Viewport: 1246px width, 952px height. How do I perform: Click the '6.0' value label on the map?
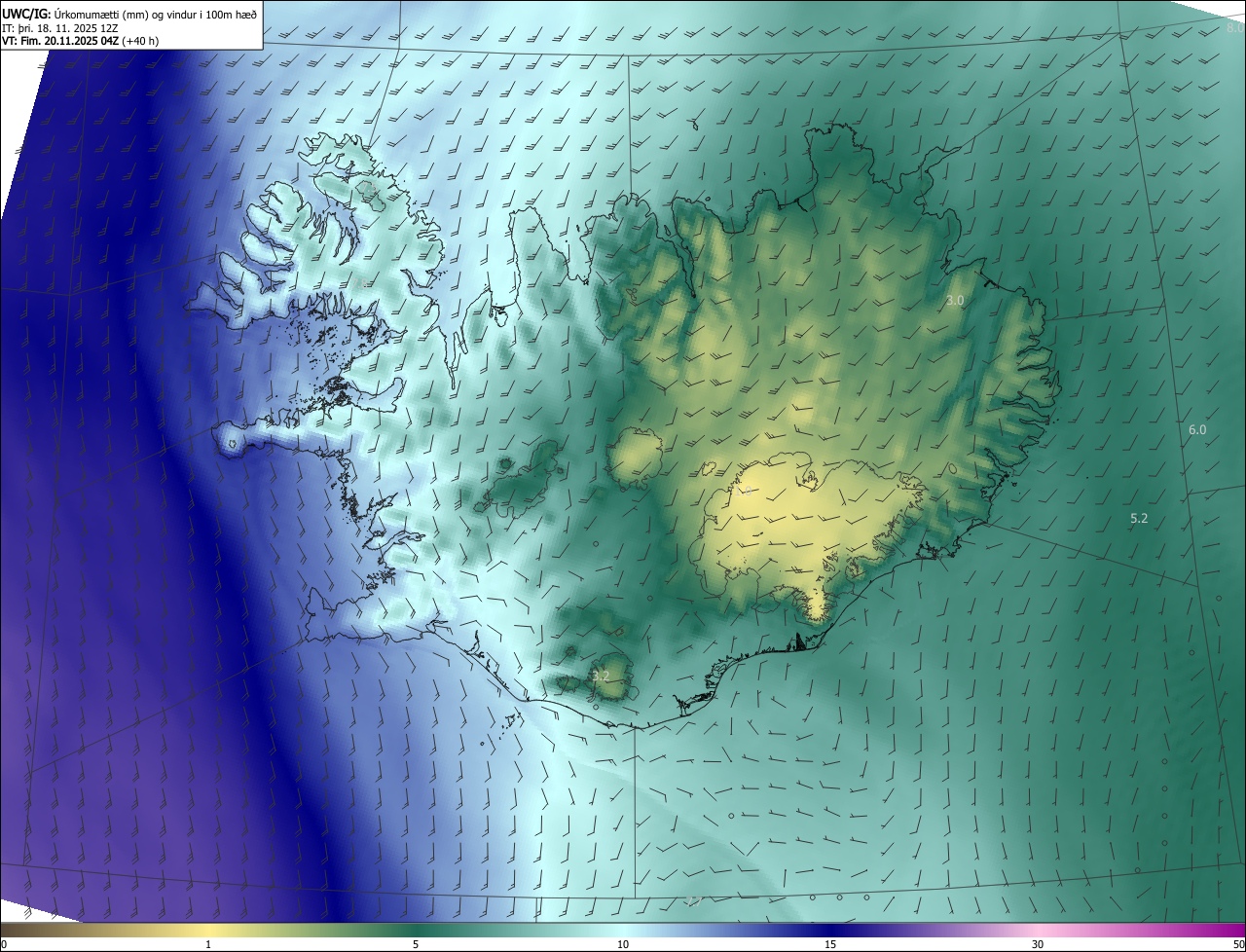point(1197,429)
